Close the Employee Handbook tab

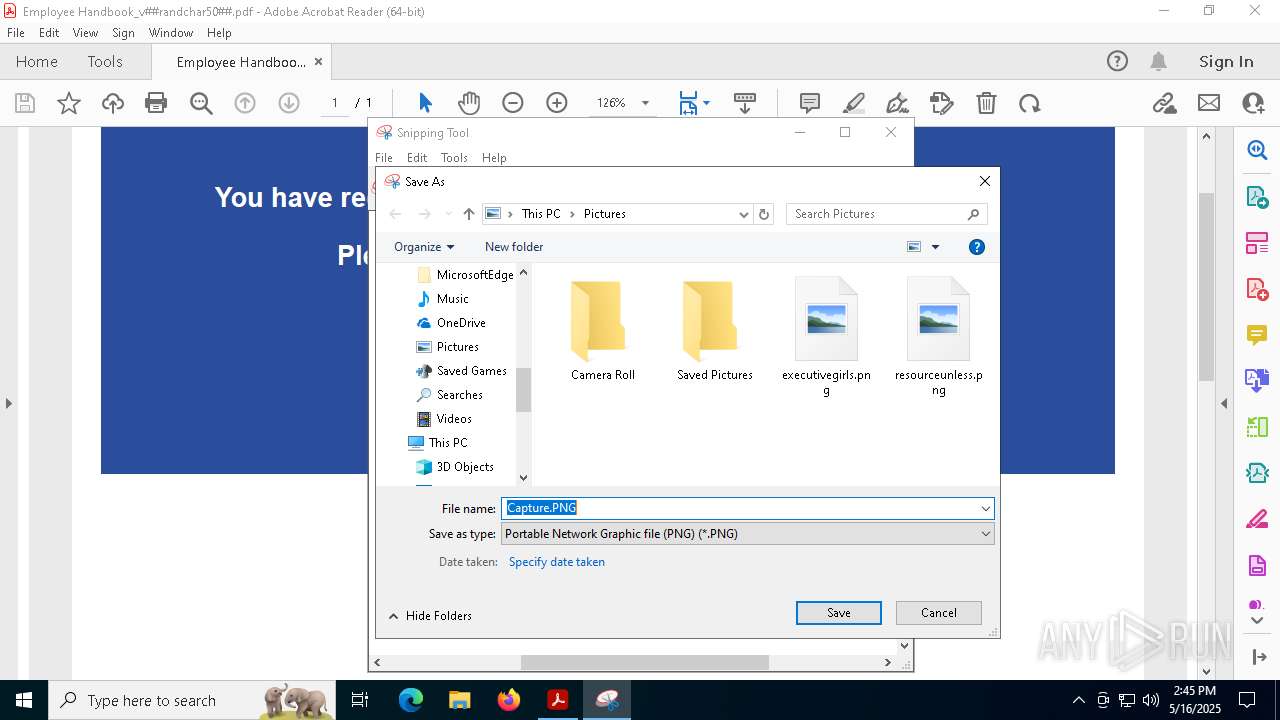coord(318,61)
